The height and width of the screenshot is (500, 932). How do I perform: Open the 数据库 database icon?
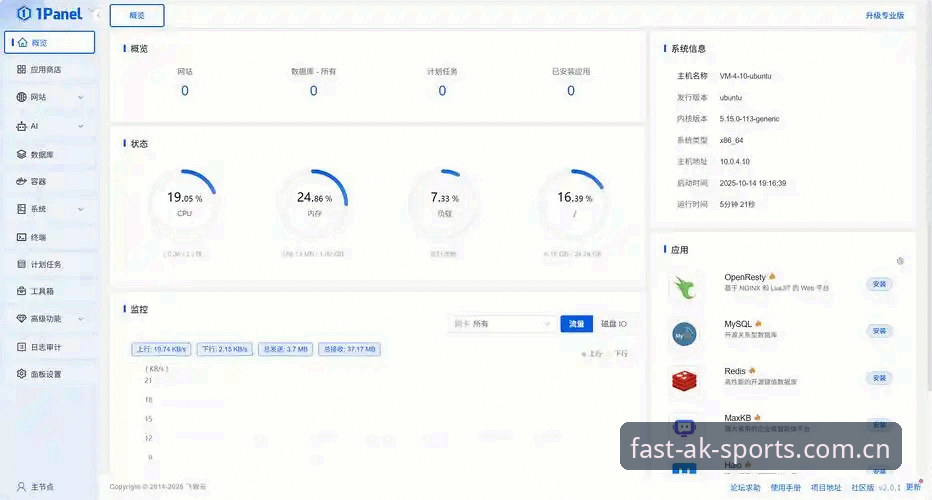point(21,154)
